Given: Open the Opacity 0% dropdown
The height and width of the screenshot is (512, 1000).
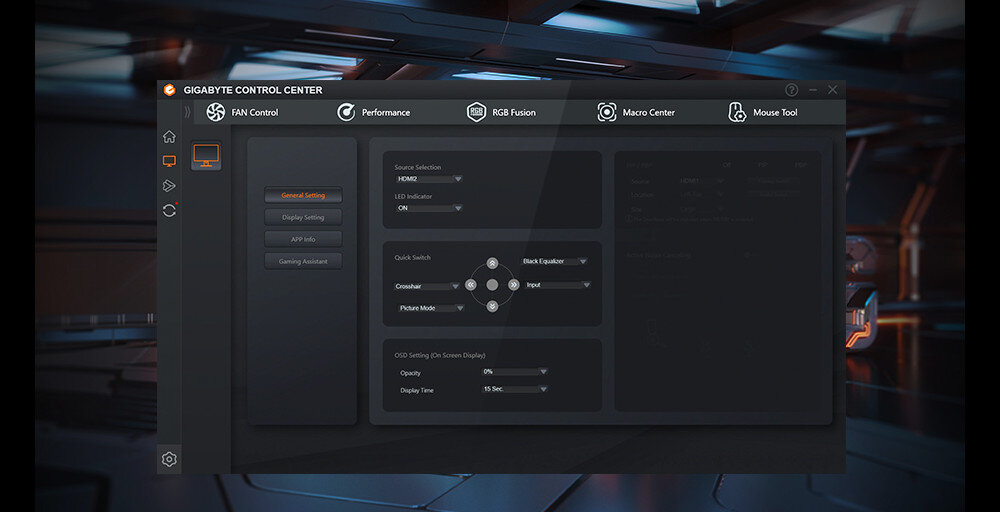Looking at the screenshot, I should [x=515, y=371].
